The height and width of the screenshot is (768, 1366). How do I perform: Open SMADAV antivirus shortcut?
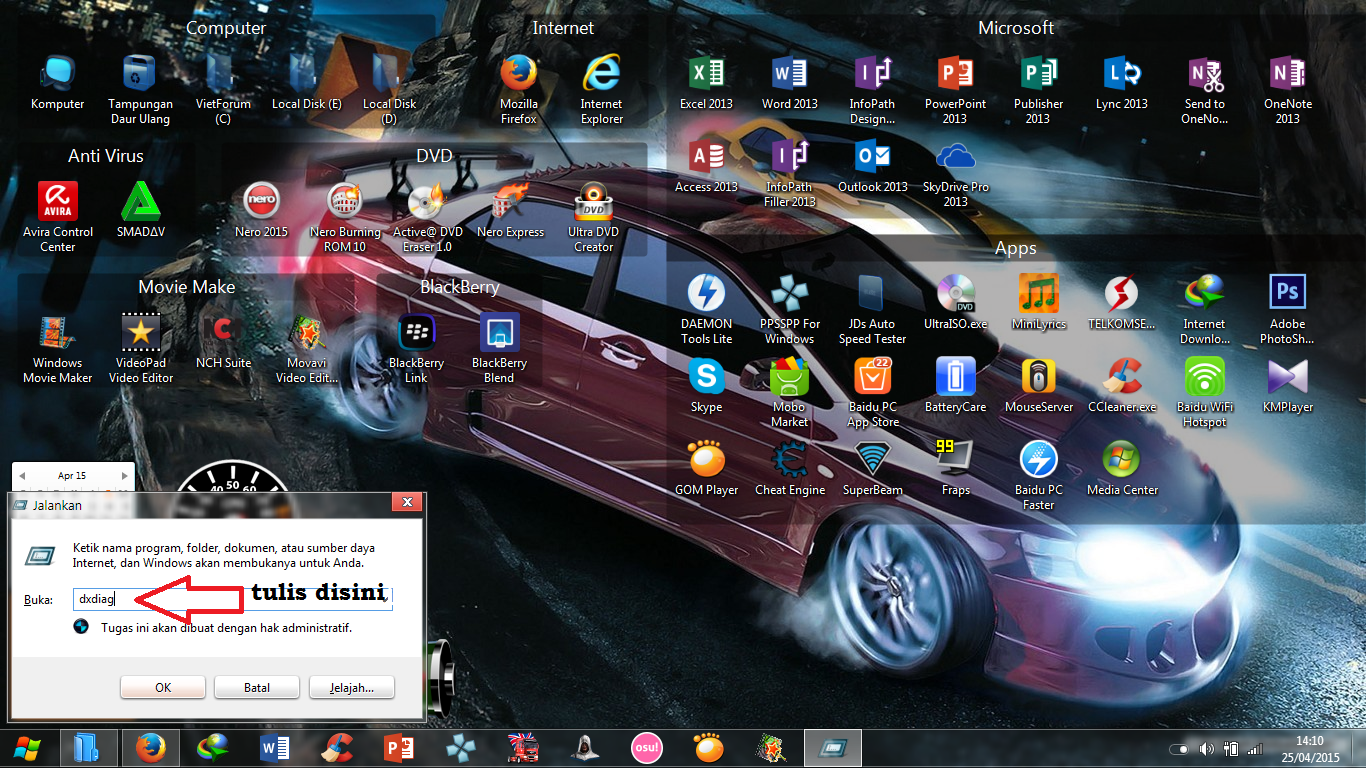(141, 210)
